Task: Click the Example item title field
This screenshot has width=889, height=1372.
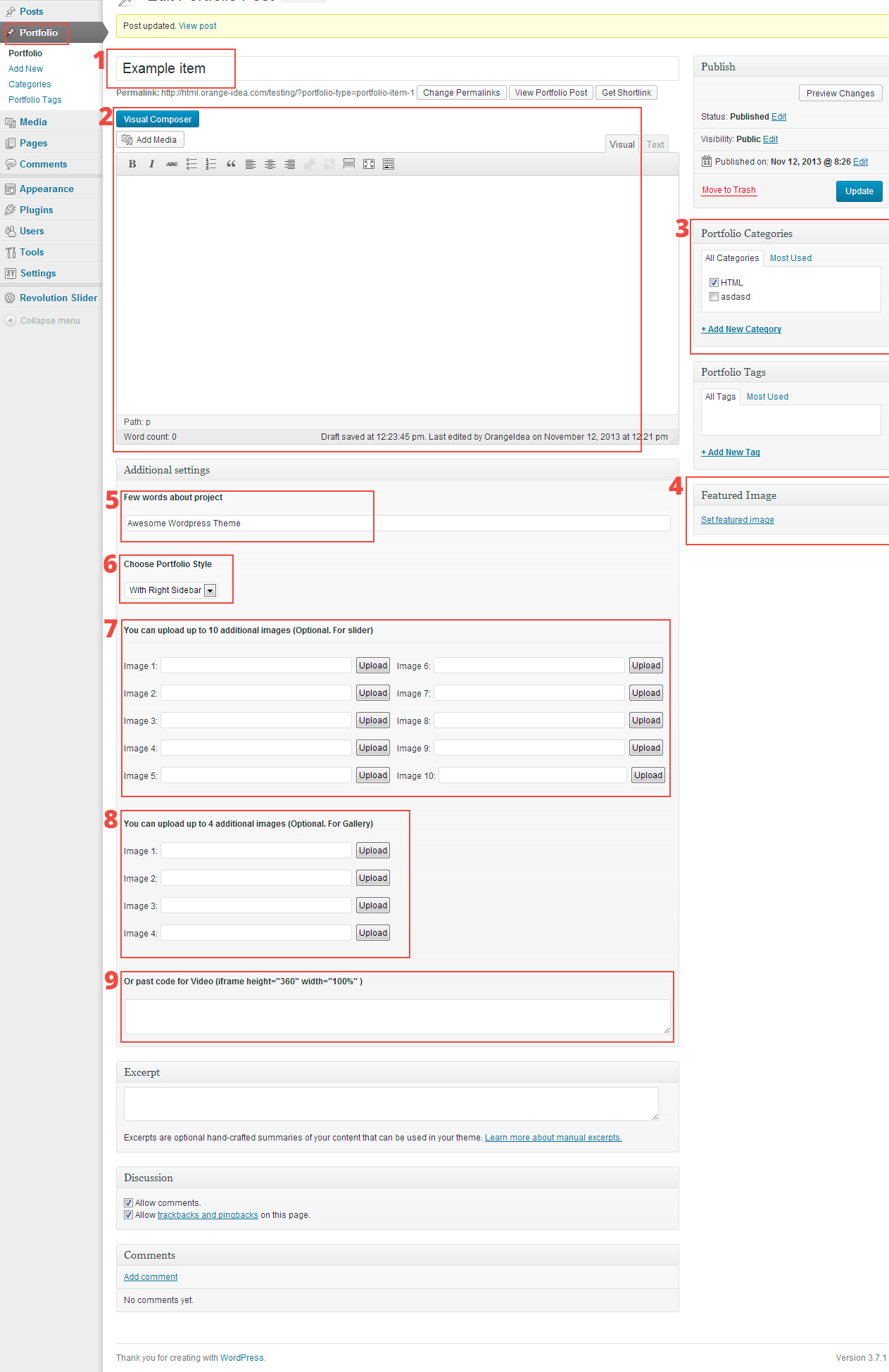Action: click(398, 69)
